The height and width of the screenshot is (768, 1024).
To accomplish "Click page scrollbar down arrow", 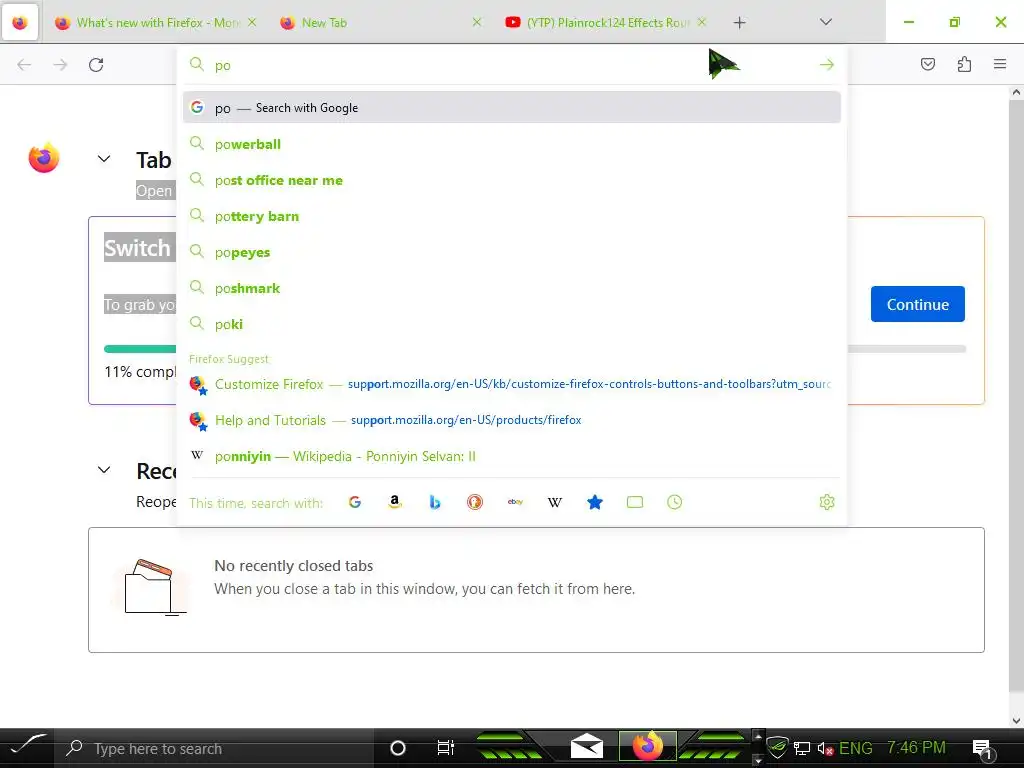I will [x=1016, y=721].
